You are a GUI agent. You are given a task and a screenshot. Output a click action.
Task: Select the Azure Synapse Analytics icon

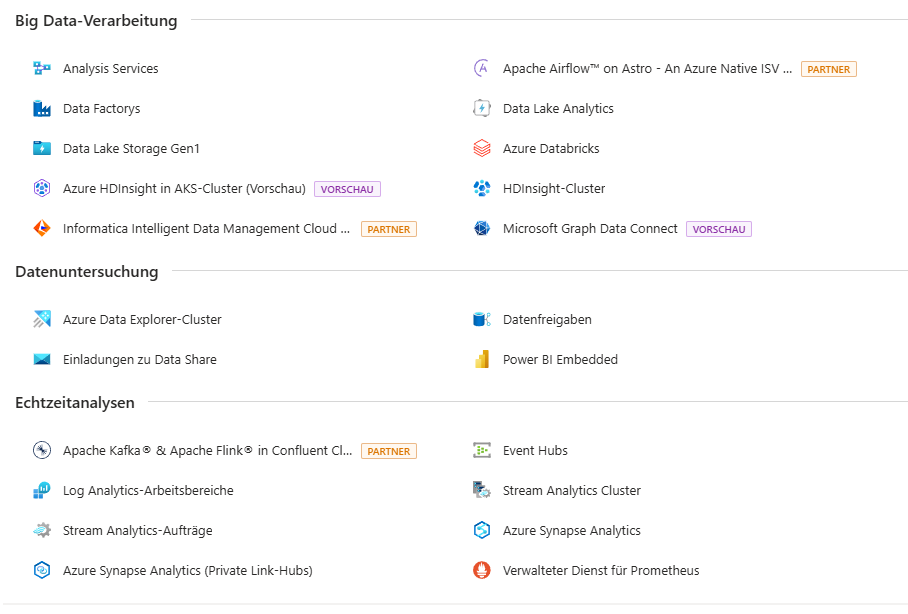(x=482, y=530)
